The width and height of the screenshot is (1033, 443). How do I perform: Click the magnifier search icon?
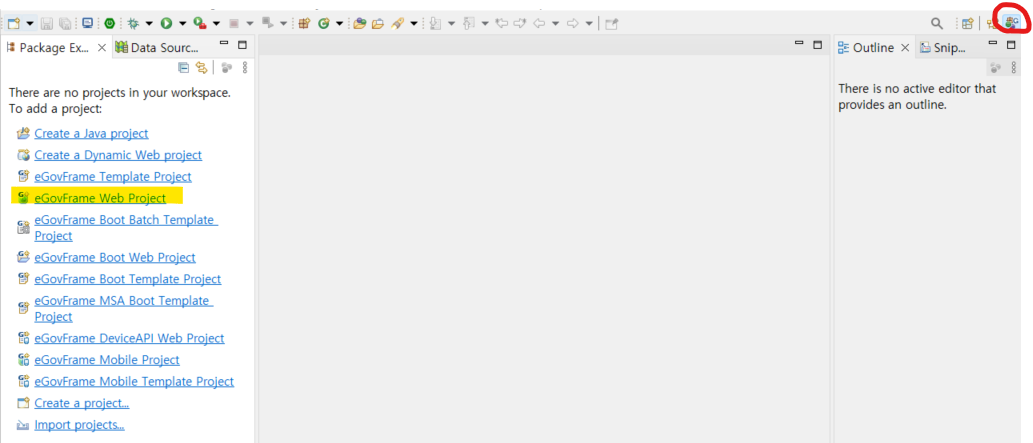[936, 24]
